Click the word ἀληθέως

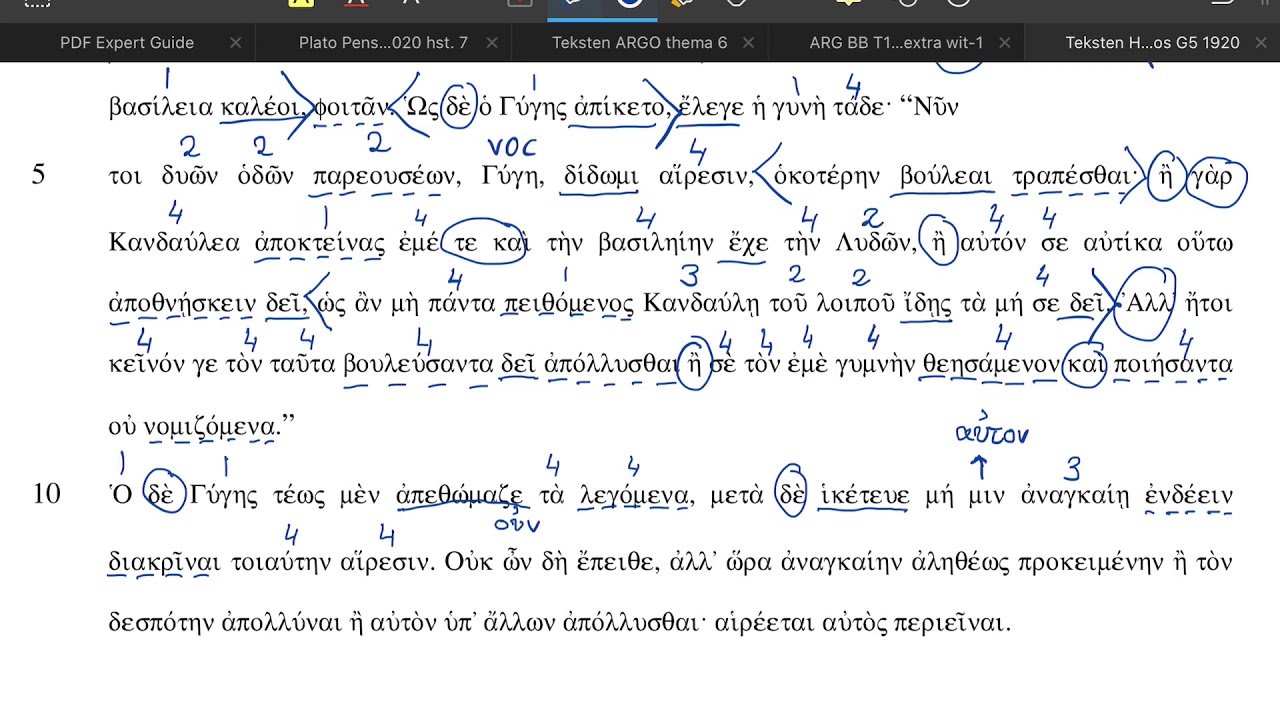coord(960,562)
